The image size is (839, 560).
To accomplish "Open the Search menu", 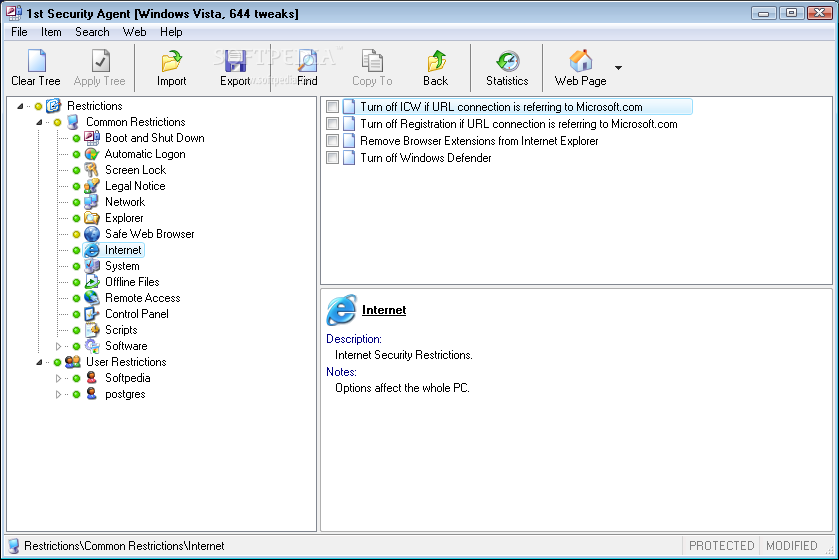I will (92, 32).
